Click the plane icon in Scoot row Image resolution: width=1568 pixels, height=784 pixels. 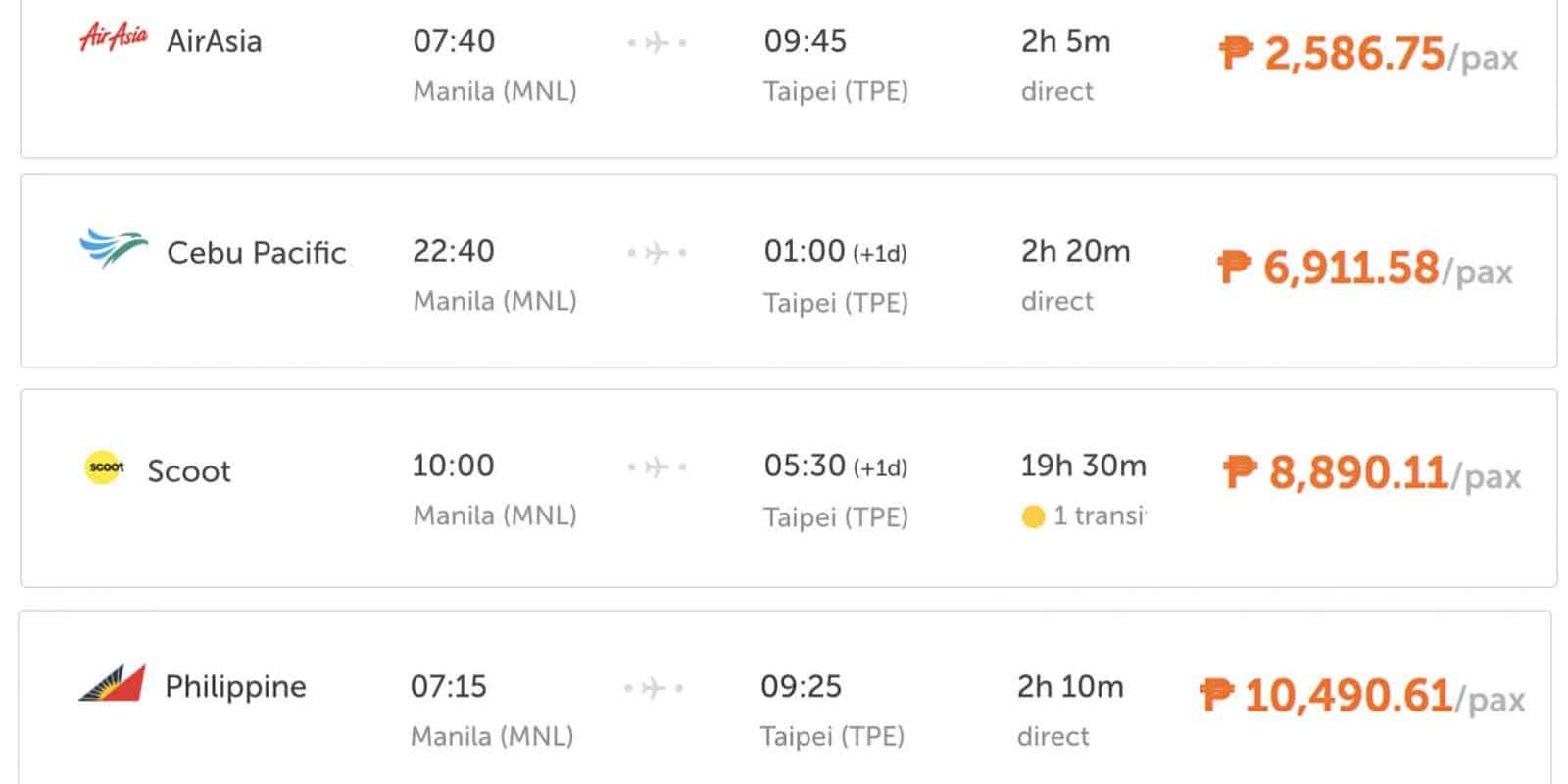click(x=657, y=467)
